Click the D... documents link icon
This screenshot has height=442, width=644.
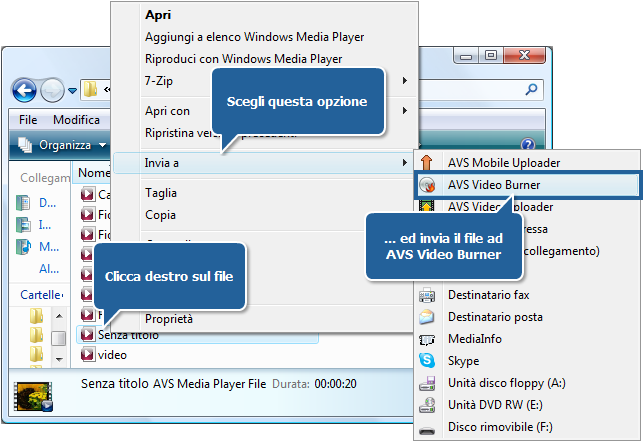(23, 203)
